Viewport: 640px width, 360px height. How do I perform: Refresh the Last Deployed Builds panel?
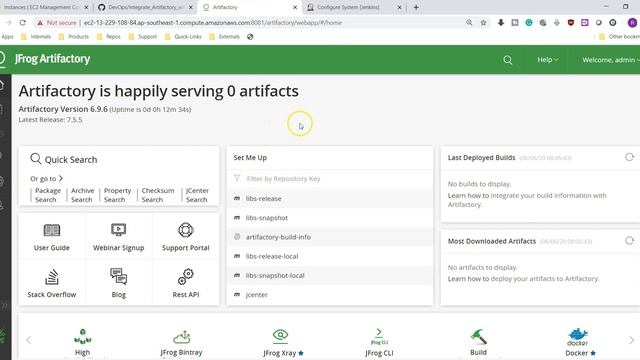click(629, 157)
